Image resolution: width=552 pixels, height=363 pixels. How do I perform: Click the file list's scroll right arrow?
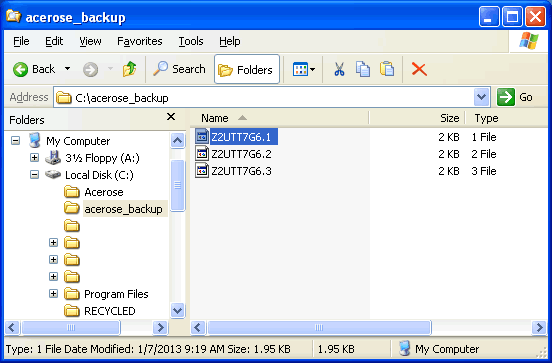click(539, 327)
